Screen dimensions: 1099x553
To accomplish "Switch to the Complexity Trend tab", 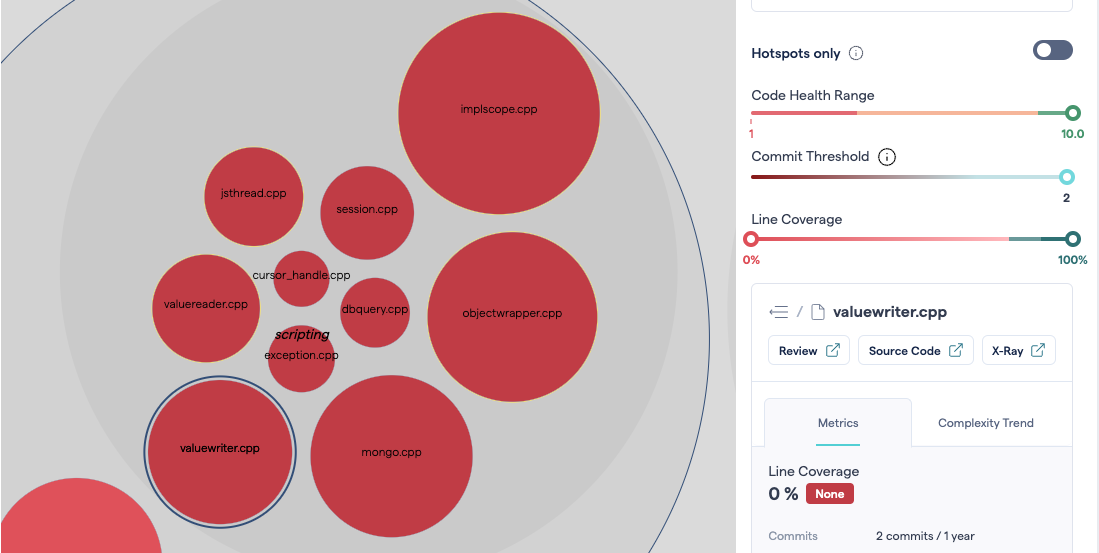I will [985, 423].
